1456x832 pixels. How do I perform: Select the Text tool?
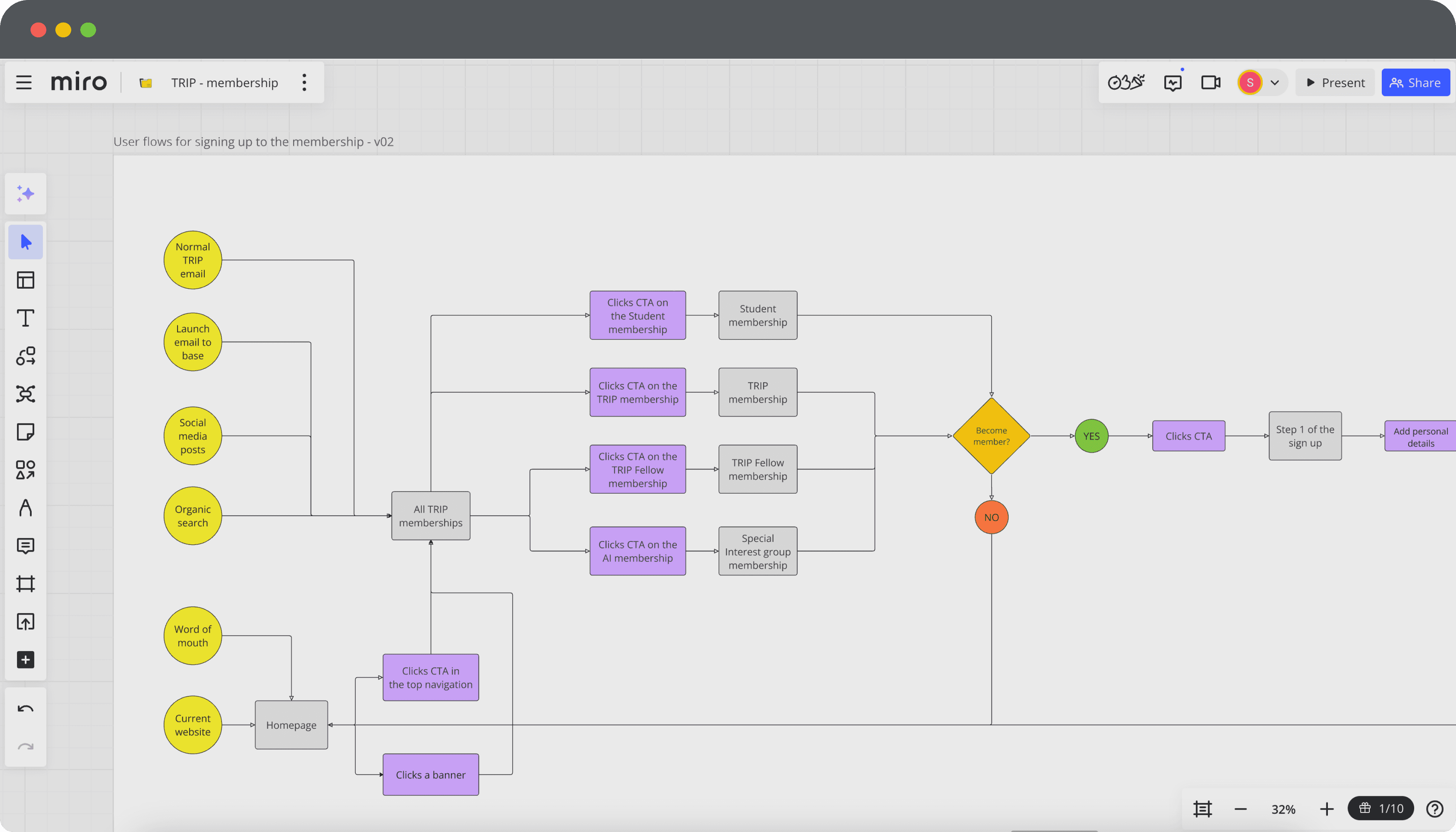pos(25,318)
